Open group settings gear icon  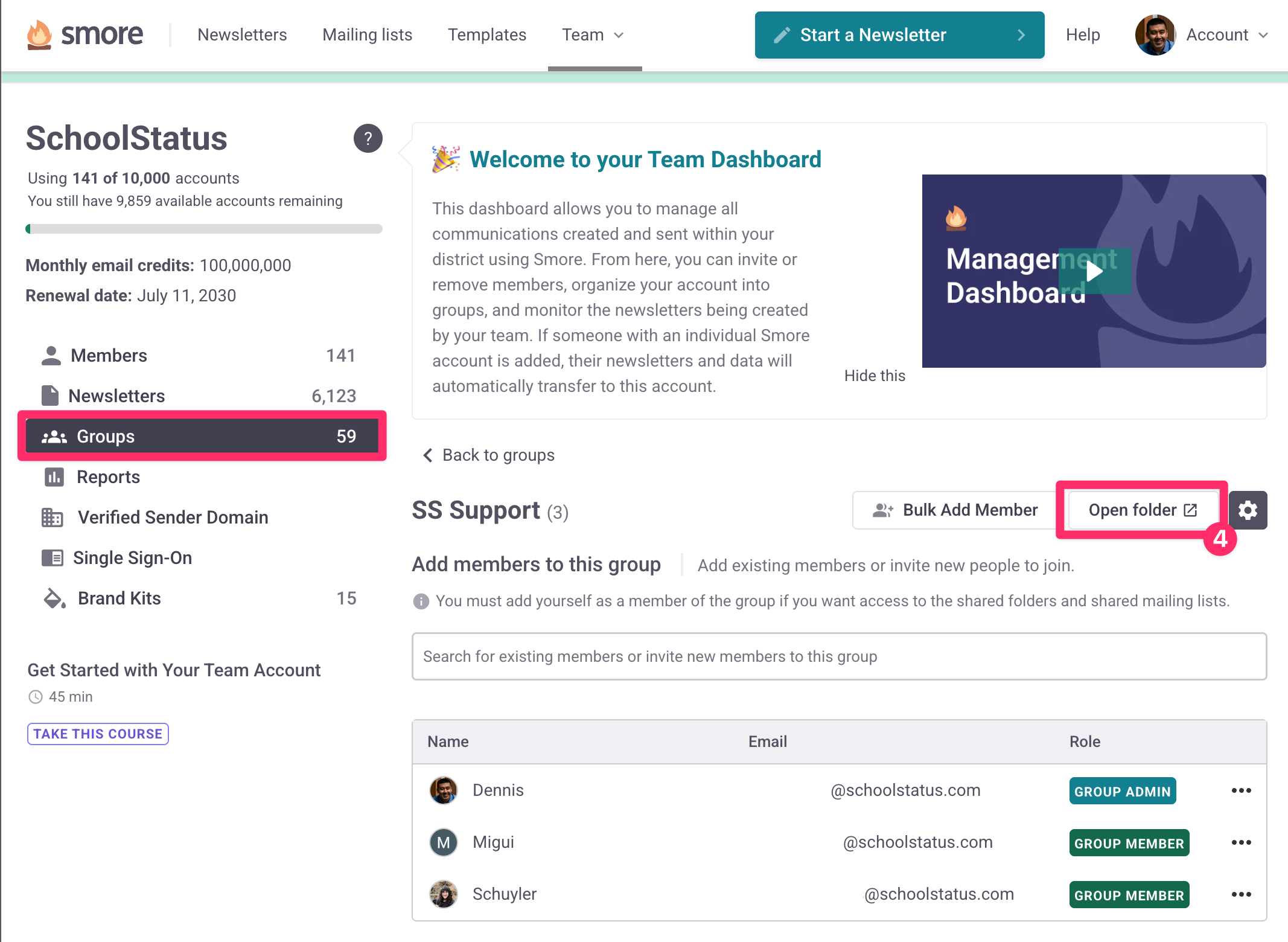(1248, 510)
